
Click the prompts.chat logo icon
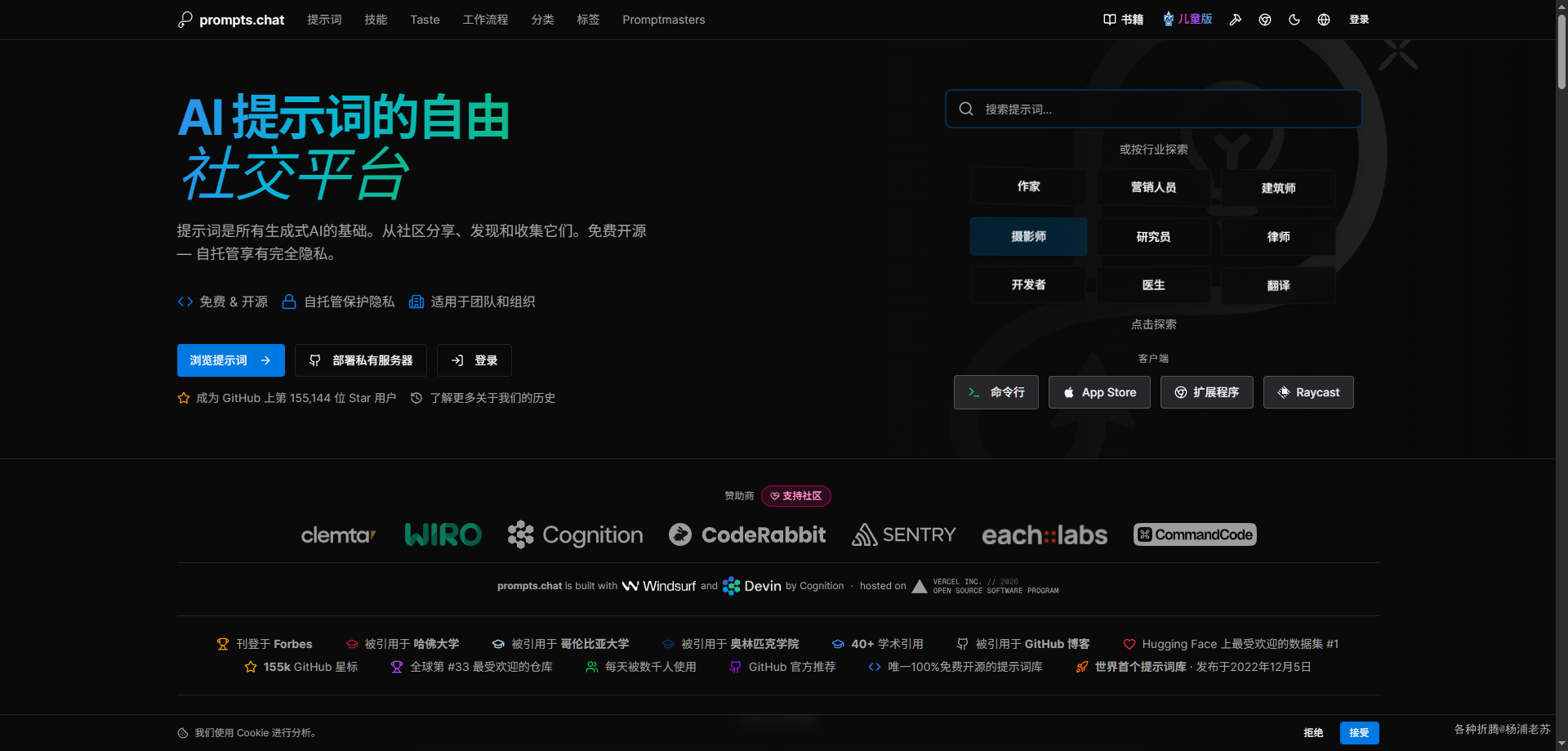tap(185, 20)
